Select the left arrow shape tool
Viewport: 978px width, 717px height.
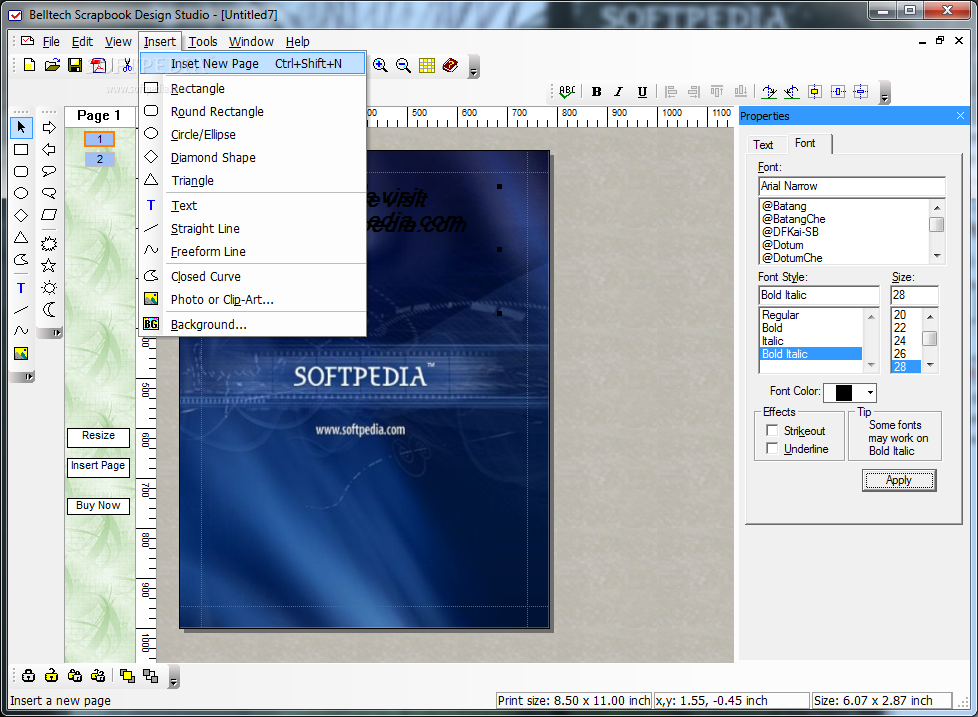pos(49,150)
